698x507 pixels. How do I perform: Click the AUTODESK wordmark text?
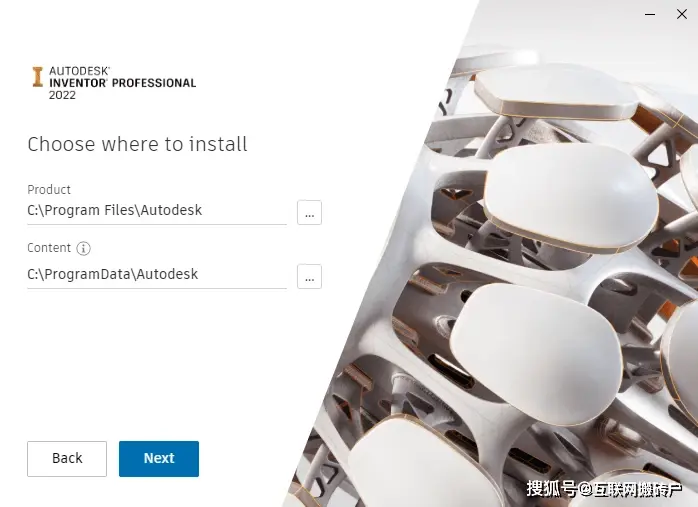79,71
